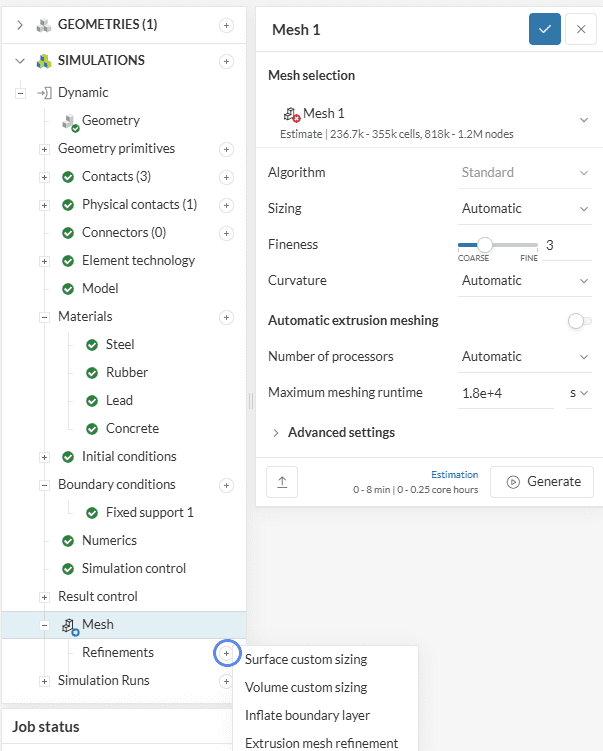Click the blue checkmark confirm icon

pyautogui.click(x=544, y=30)
